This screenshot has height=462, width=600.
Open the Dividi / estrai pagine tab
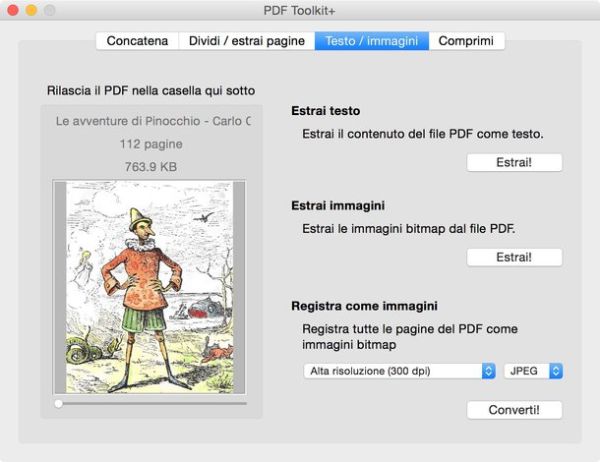[247, 41]
